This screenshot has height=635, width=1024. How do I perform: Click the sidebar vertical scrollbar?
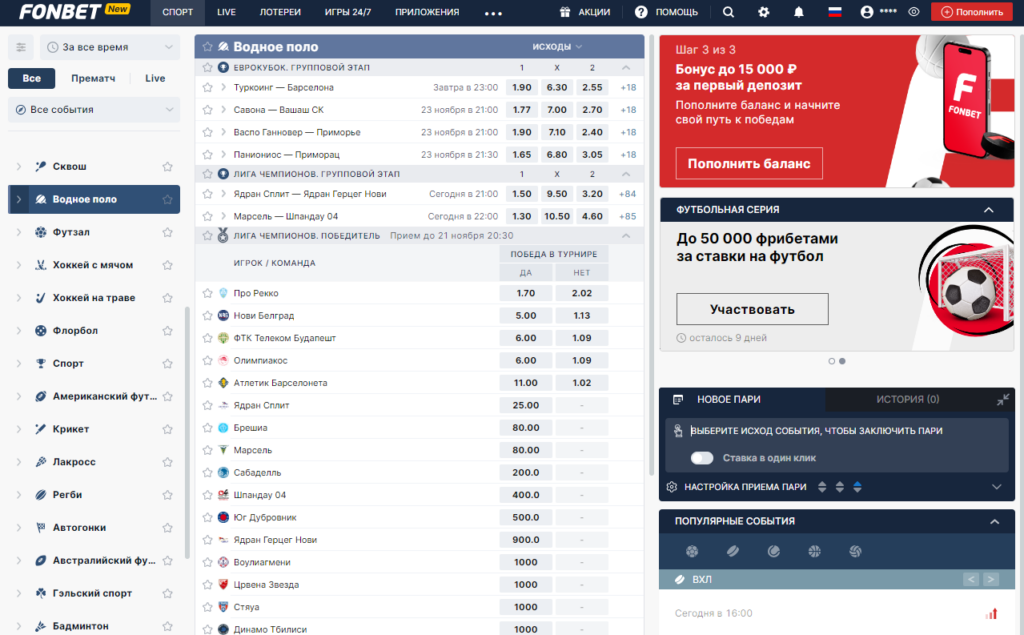click(x=187, y=432)
